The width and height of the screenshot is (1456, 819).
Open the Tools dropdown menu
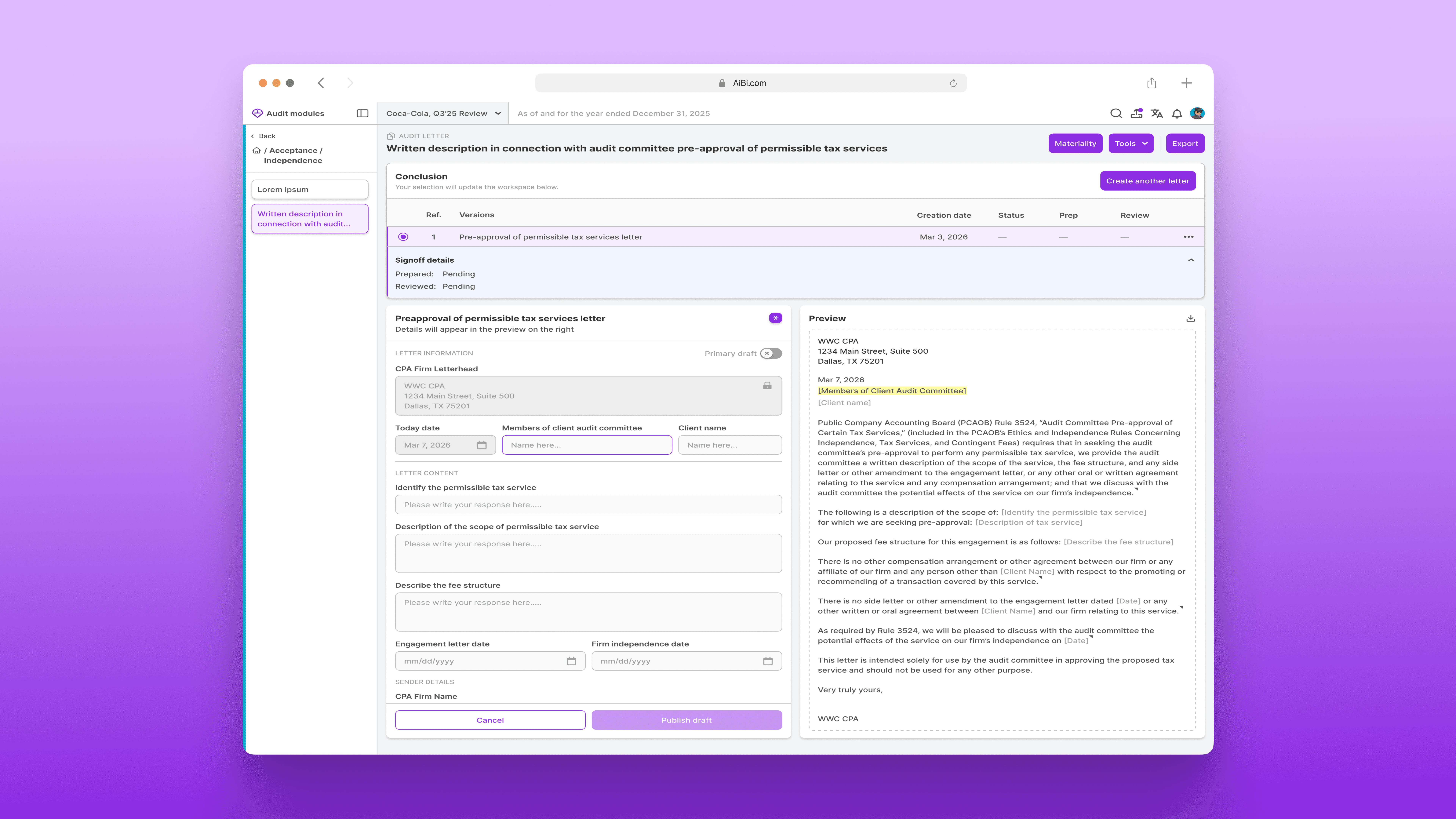(x=1131, y=144)
